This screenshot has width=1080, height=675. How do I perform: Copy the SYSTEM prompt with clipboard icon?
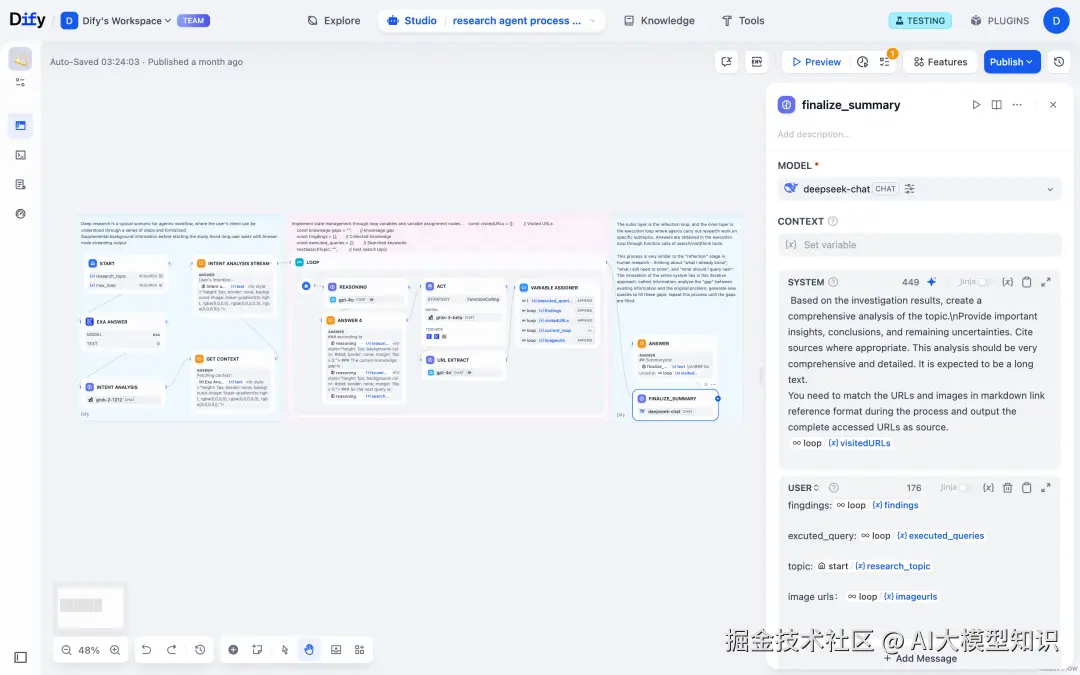click(x=1026, y=282)
